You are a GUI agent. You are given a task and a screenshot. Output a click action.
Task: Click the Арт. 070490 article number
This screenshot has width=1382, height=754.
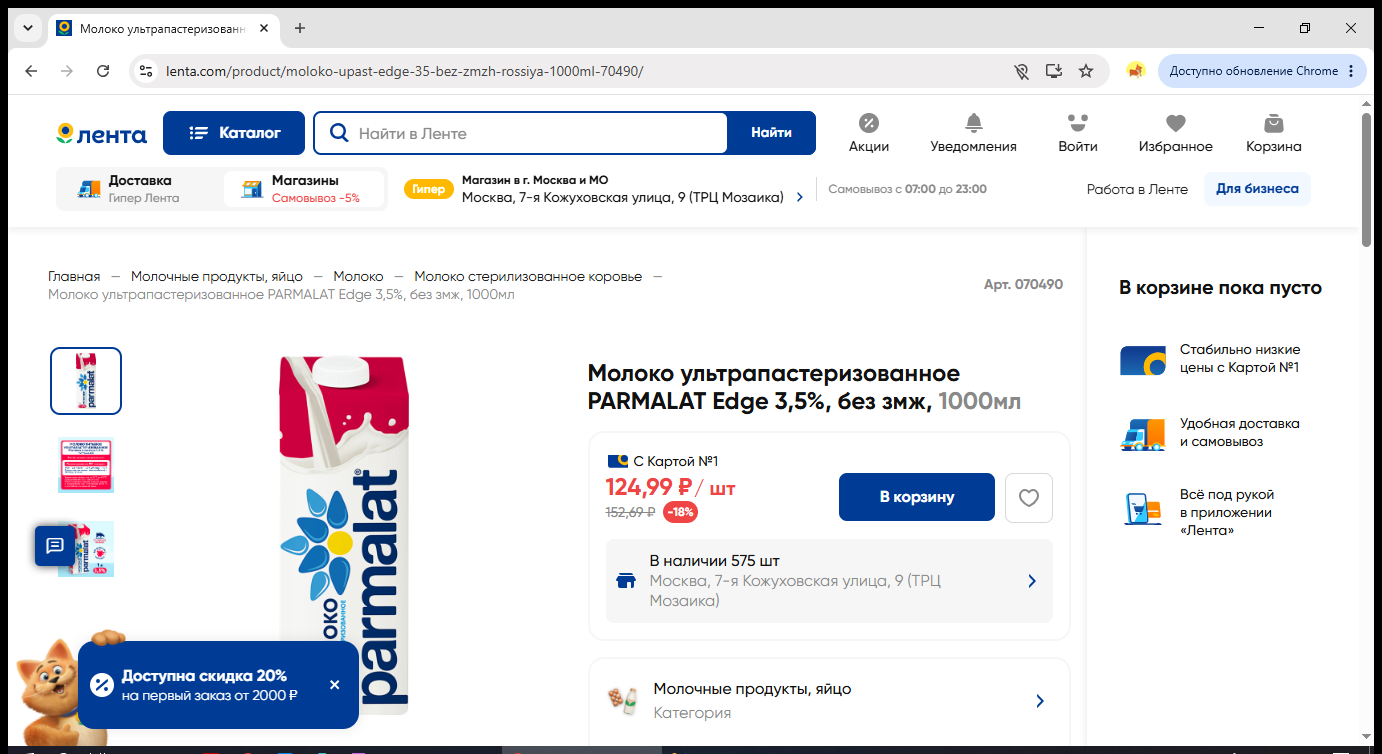coord(1023,284)
